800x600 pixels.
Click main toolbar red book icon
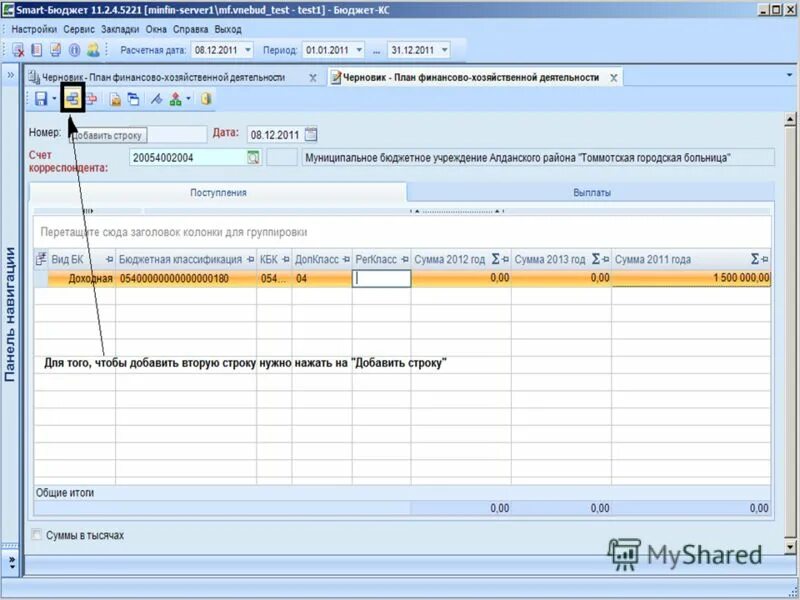(x=37, y=50)
